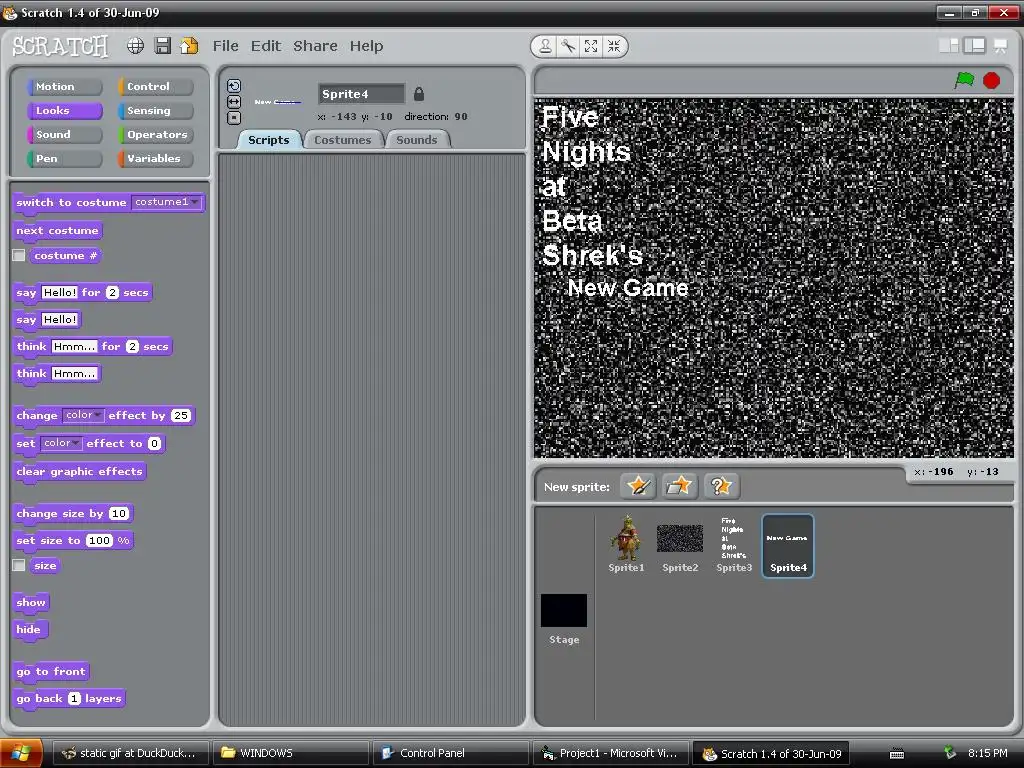Select the shrink sprite tool

point(614,46)
